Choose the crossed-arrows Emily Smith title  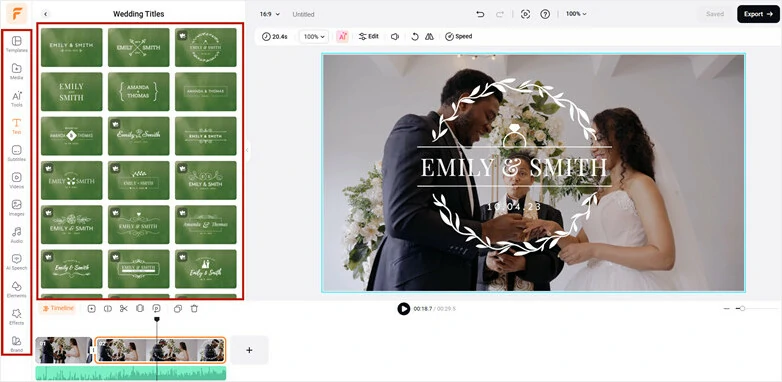139,47
